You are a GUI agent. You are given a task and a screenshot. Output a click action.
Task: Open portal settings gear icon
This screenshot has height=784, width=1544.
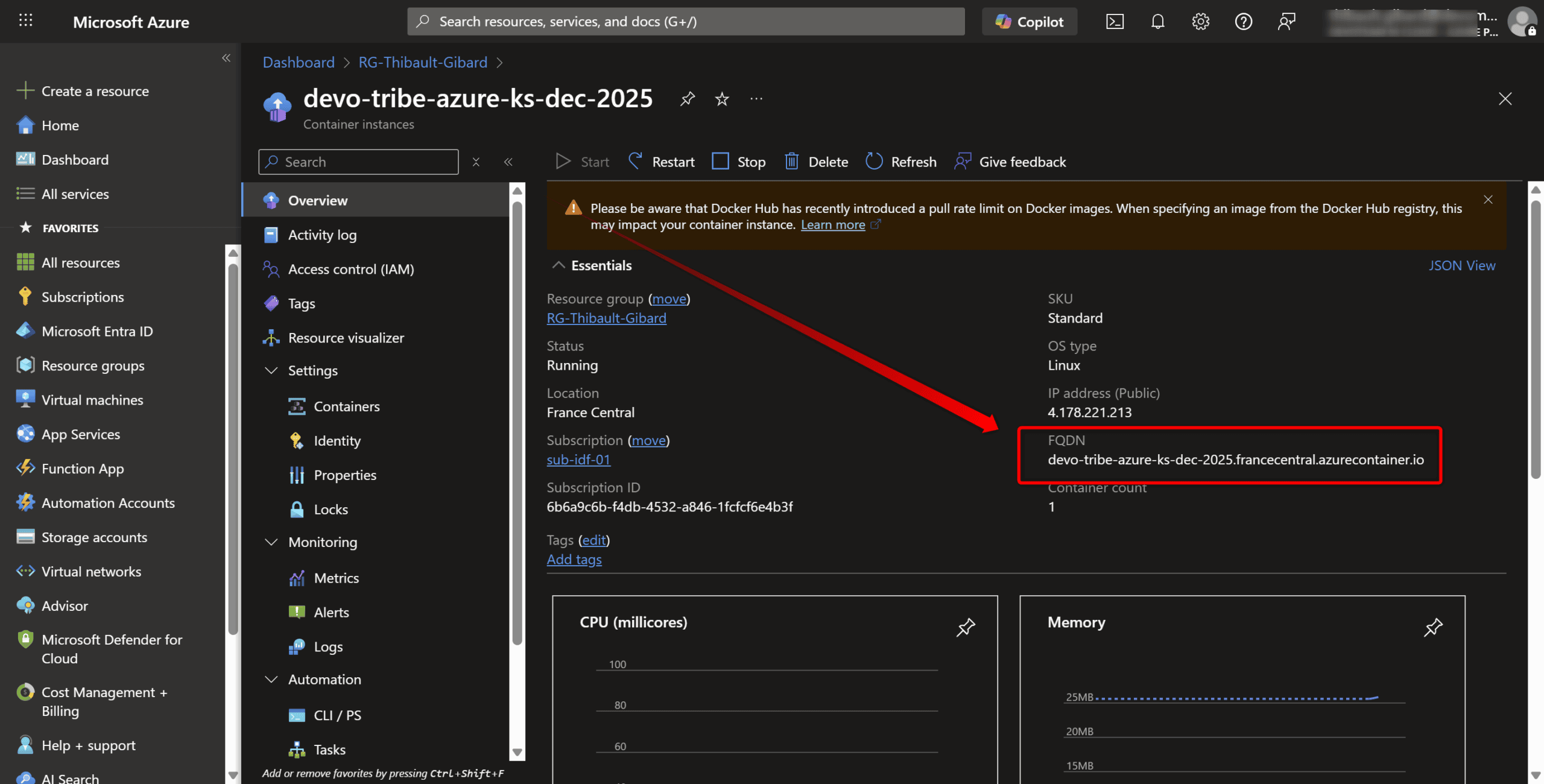[1200, 22]
